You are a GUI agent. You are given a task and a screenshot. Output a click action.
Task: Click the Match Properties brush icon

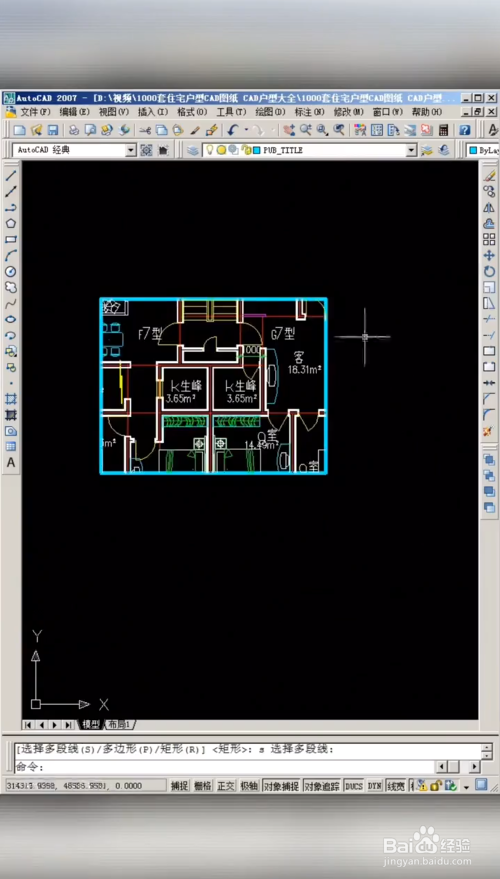[195, 130]
